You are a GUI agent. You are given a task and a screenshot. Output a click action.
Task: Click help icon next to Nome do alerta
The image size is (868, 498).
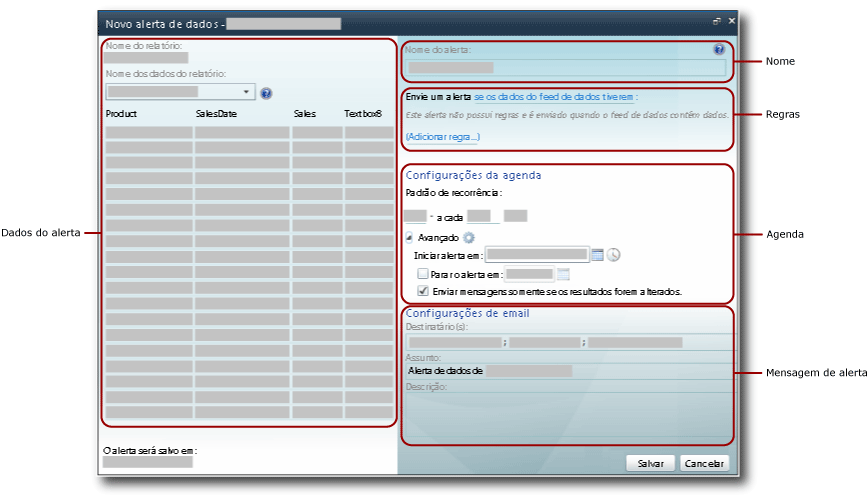tap(718, 49)
